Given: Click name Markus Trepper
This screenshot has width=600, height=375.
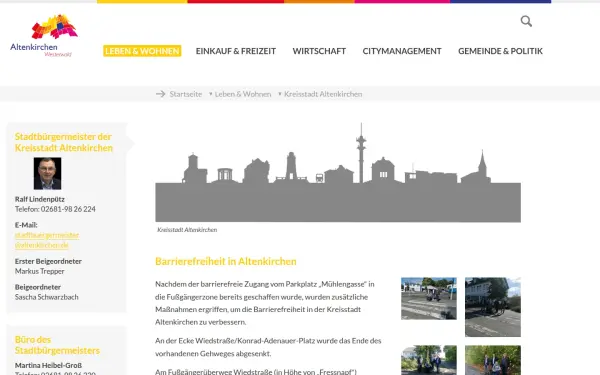Looking at the screenshot, I should tap(40, 271).
